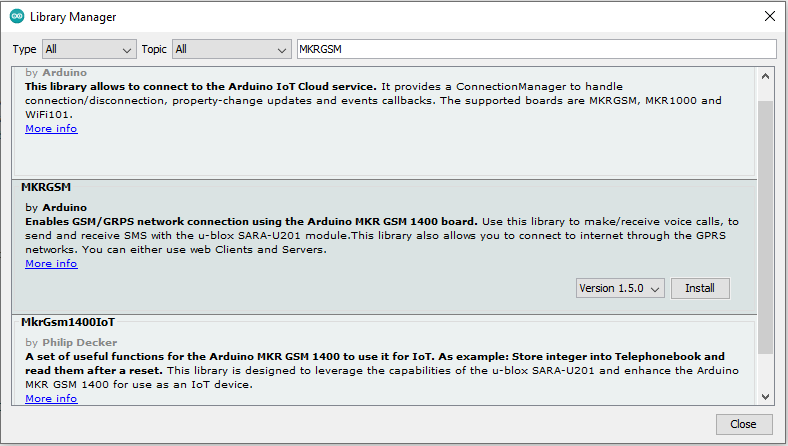Expand the Version 1.5.0 selector
The image size is (788, 446).
(x=620, y=288)
